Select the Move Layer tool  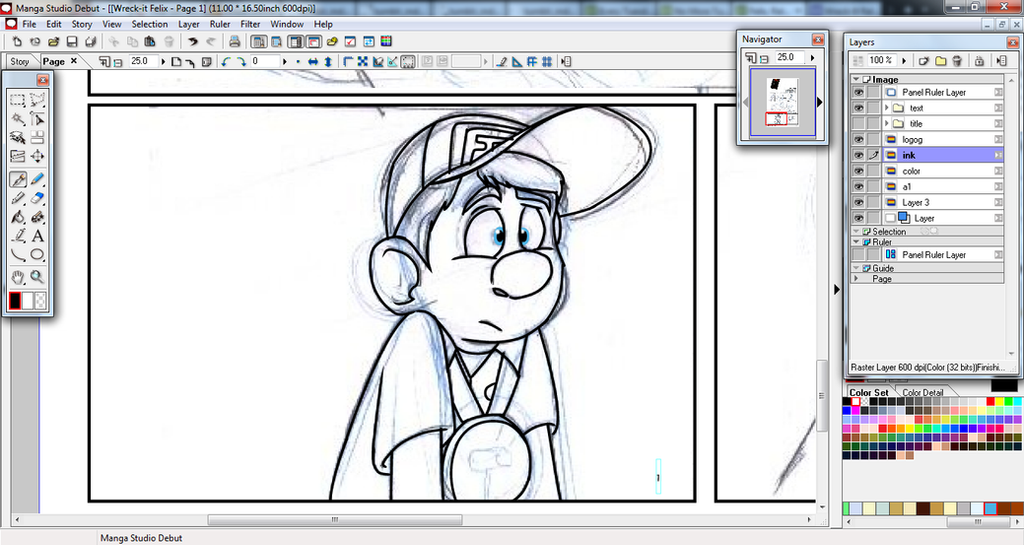(x=37, y=157)
